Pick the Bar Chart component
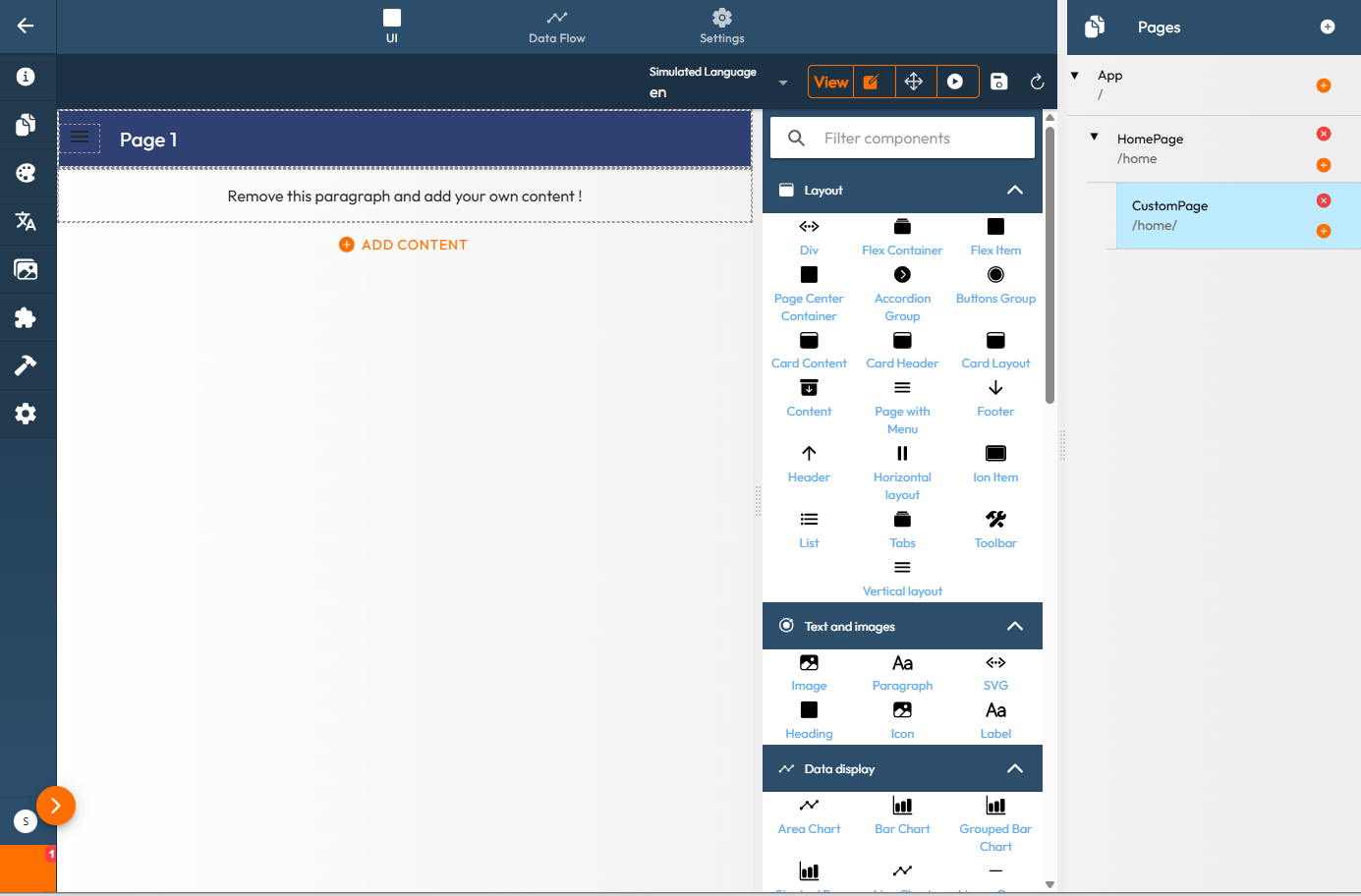1361x896 pixels. point(902,815)
